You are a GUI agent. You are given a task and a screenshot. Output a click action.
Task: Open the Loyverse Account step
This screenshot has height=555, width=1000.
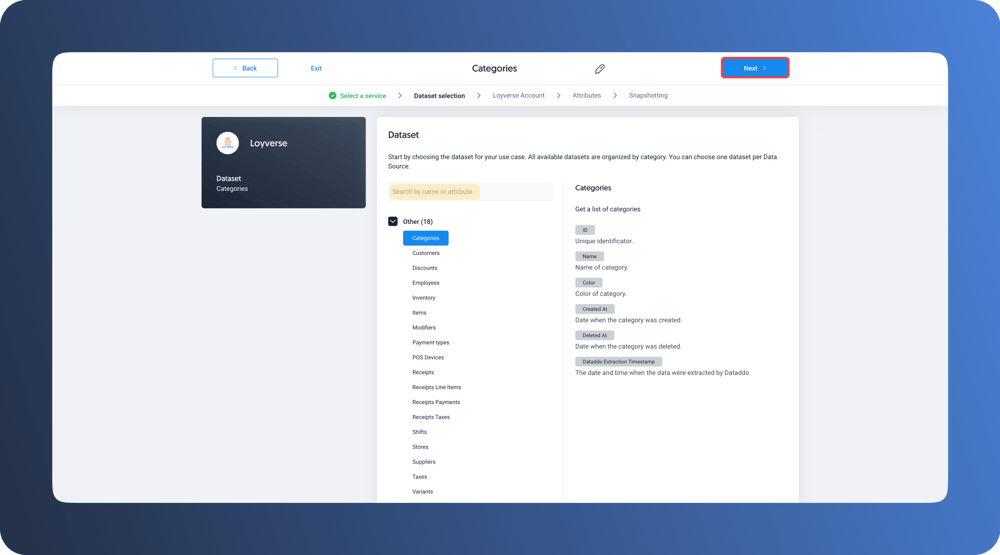click(518, 96)
